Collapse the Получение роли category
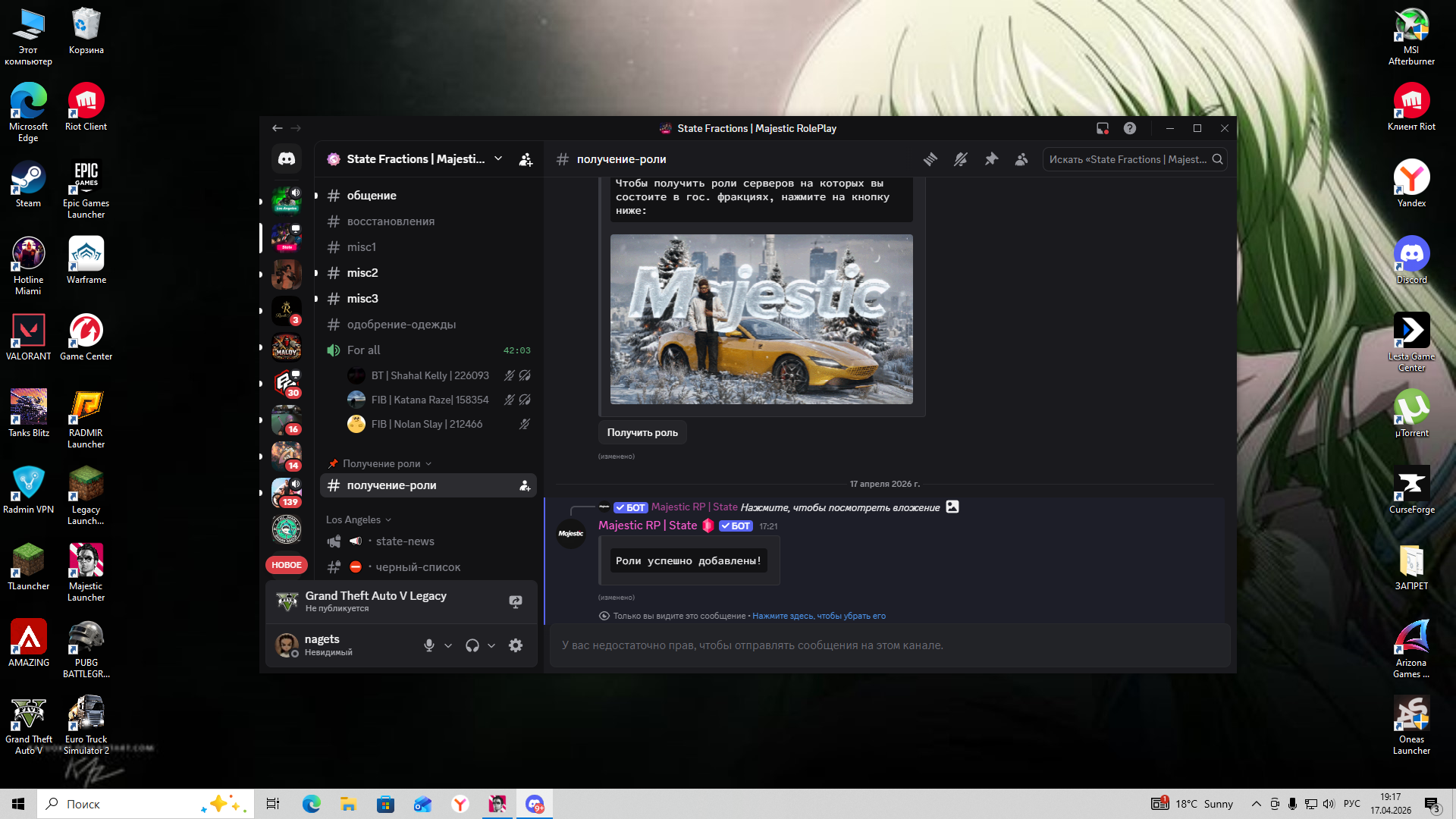 tap(381, 463)
